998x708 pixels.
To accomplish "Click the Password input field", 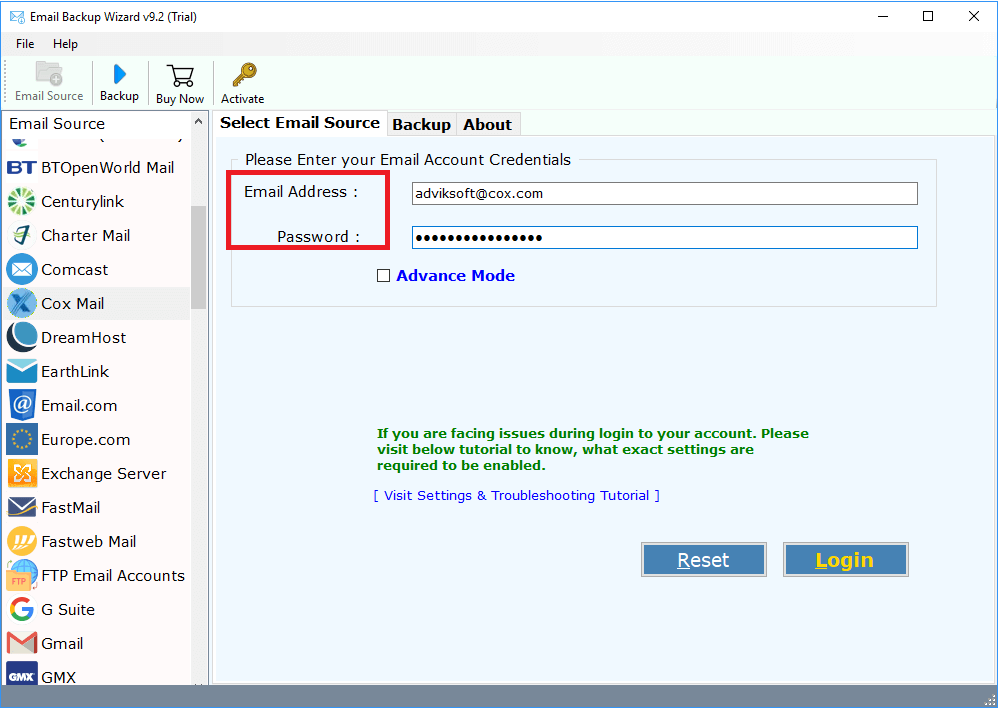I will click(x=664, y=237).
